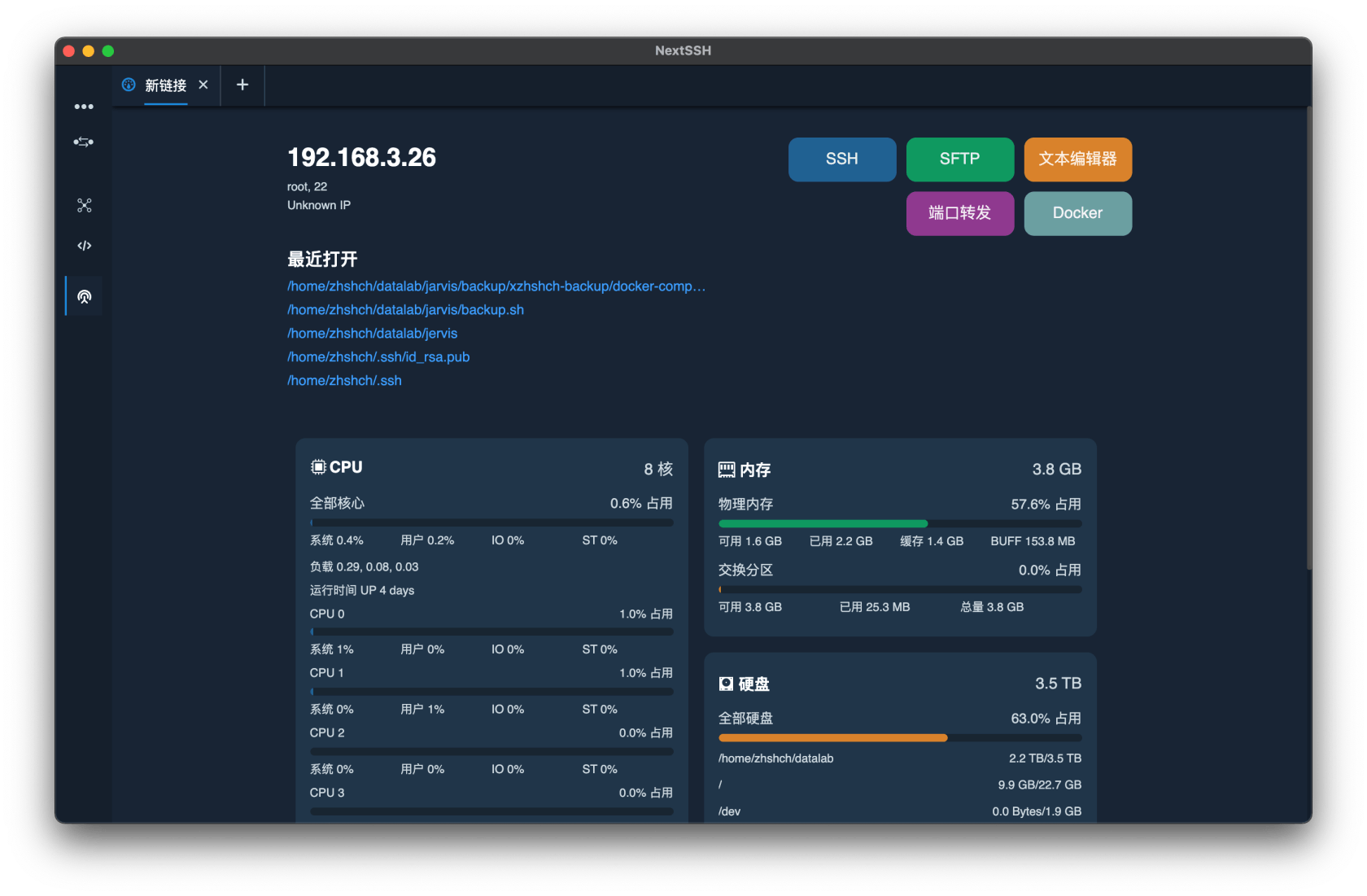
Task: Open 端口转发 port forwarding
Action: [959, 213]
